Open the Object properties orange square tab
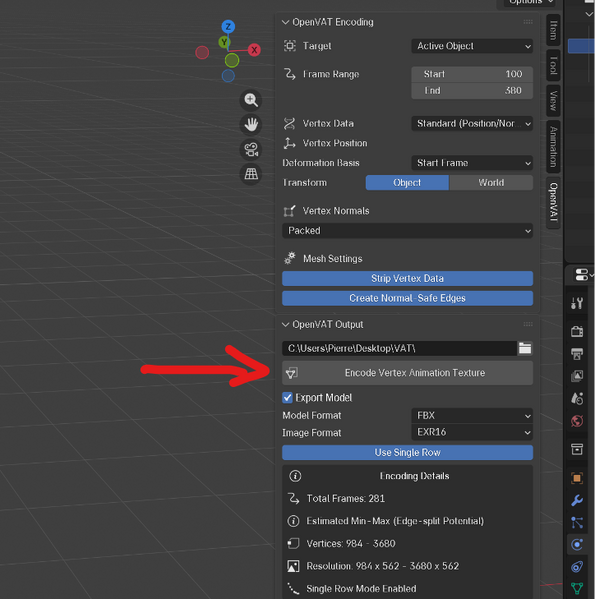 pos(577,478)
